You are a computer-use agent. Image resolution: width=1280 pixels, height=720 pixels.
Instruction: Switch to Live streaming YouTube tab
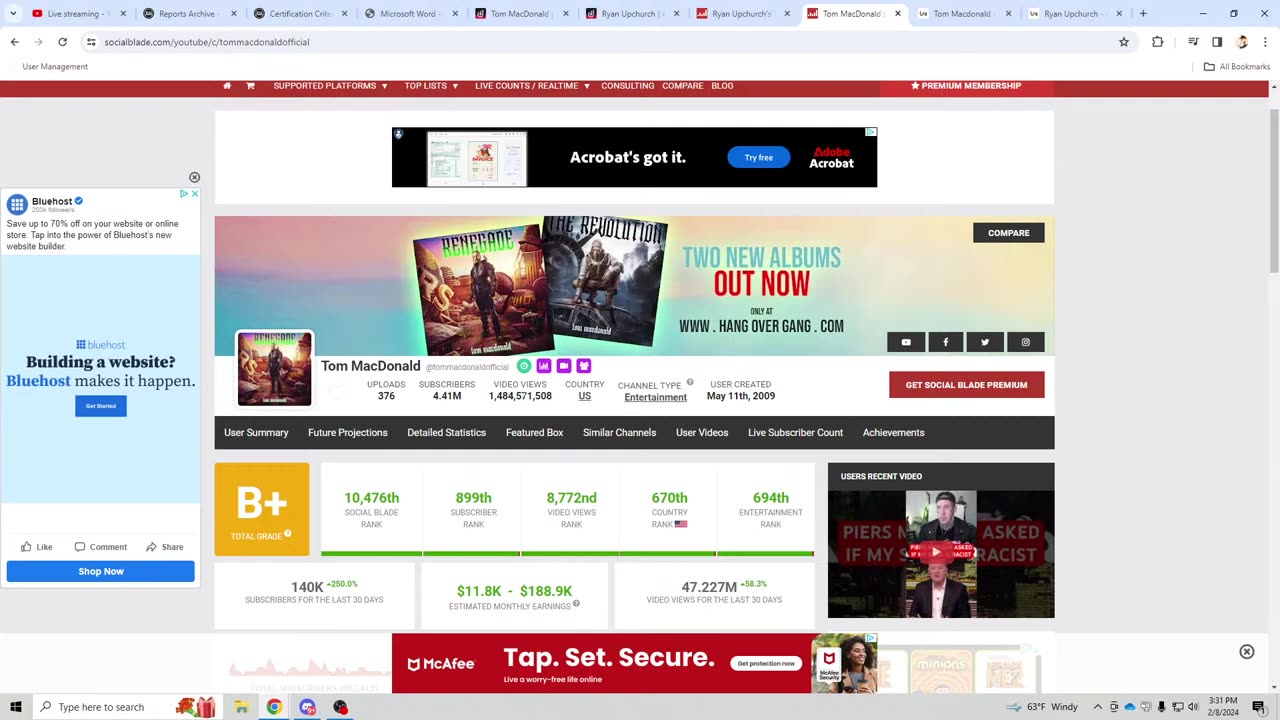[78, 14]
